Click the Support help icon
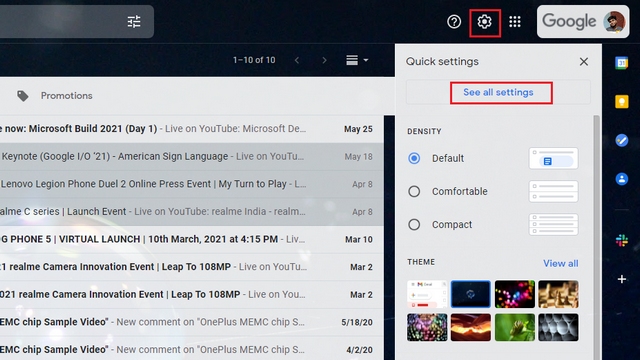Viewport: 640px width, 360px height. [x=454, y=22]
